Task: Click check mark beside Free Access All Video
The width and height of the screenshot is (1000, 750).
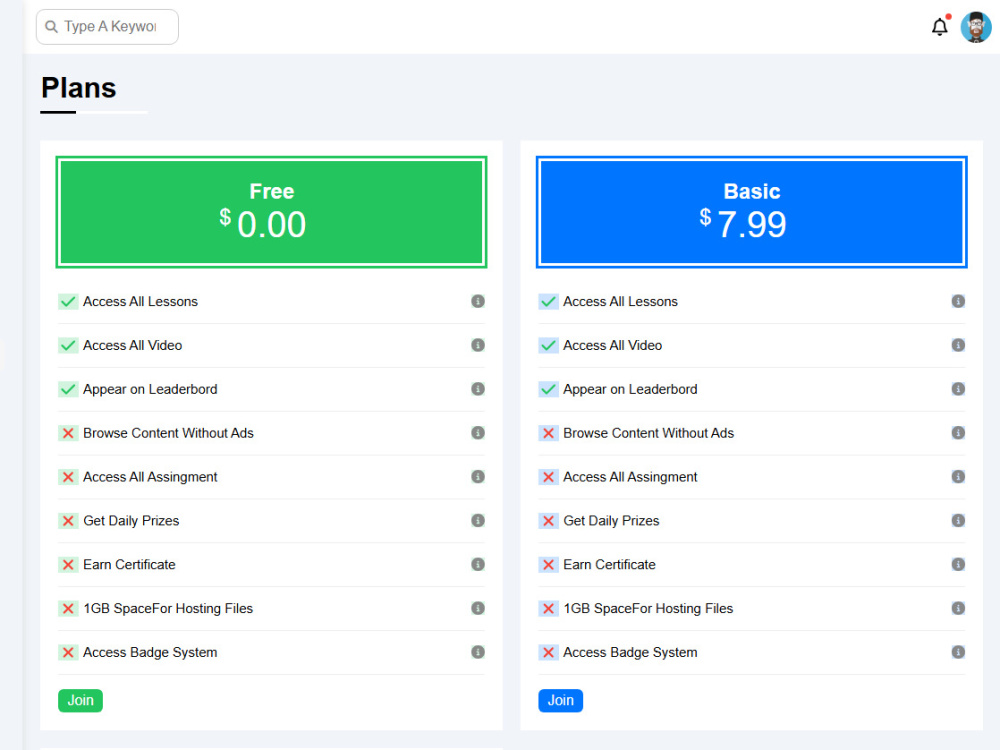Action: [x=68, y=346]
